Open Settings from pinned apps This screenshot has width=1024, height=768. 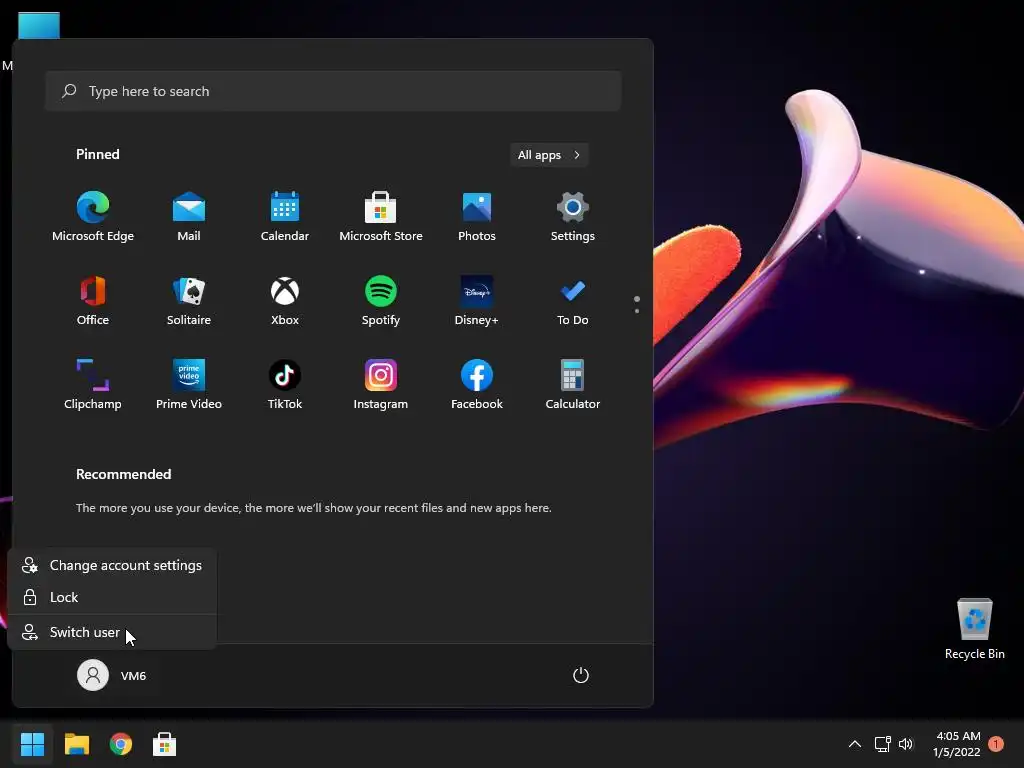(x=573, y=217)
